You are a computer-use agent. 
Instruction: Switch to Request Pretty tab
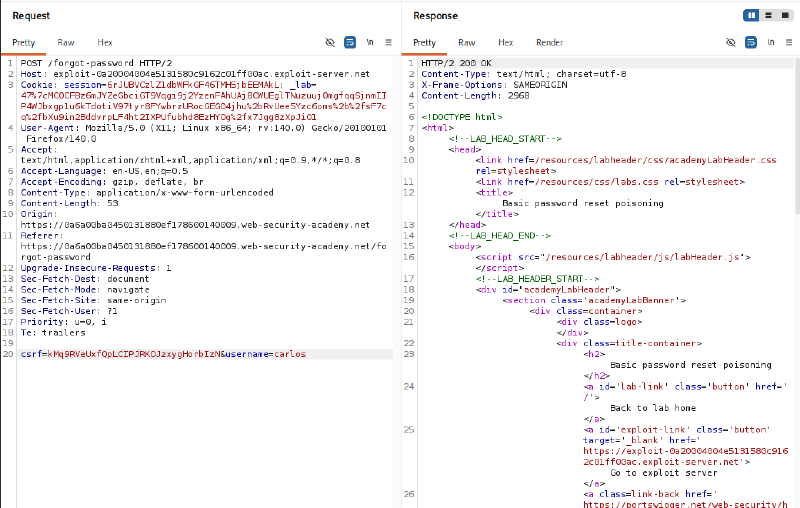coord(23,42)
